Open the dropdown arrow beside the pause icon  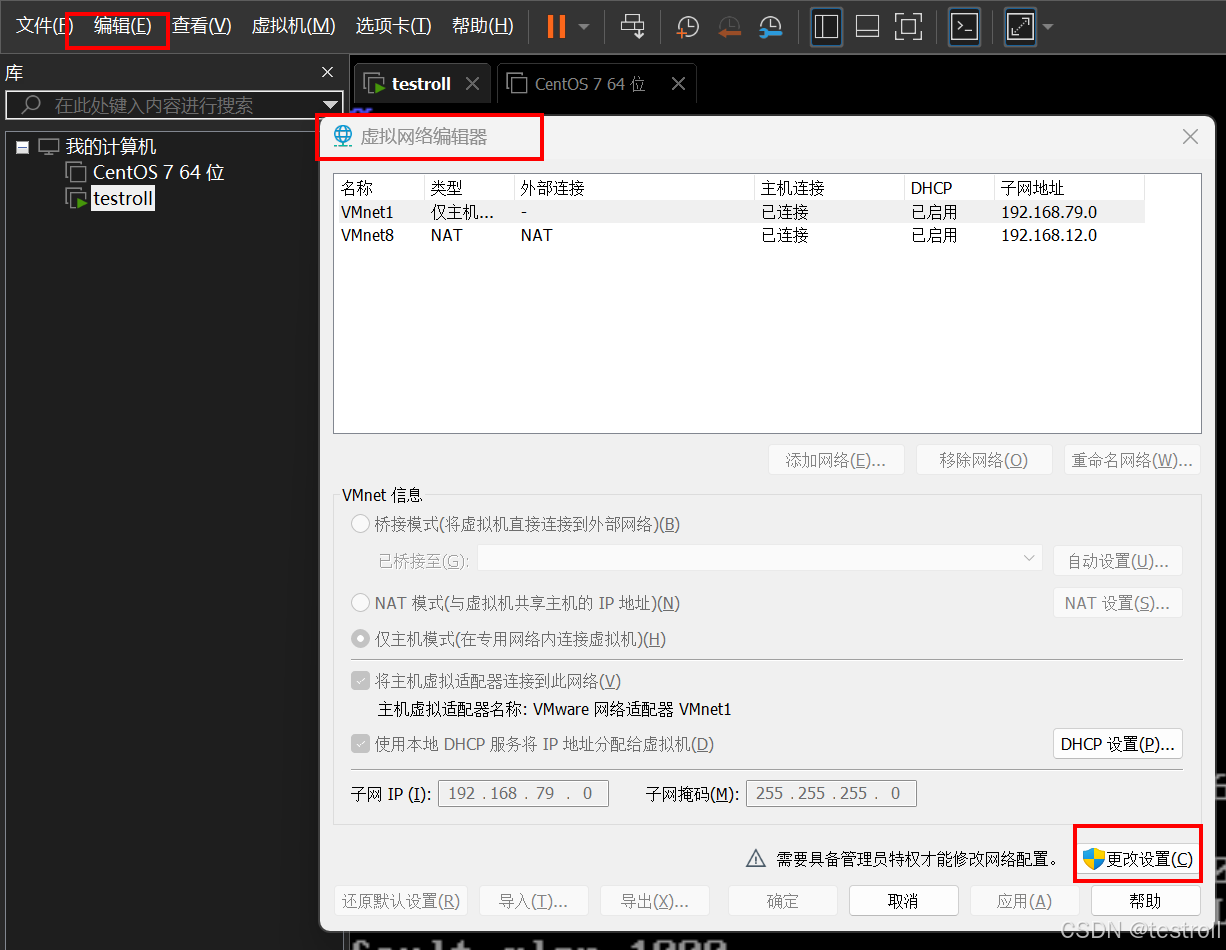pos(584,27)
